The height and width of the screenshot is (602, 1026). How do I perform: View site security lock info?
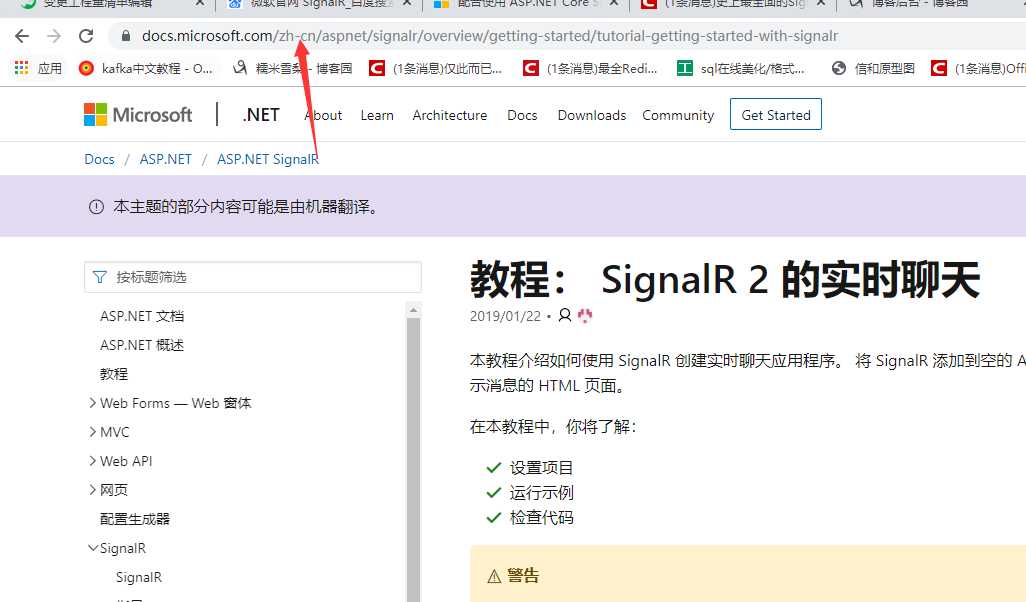click(126, 36)
